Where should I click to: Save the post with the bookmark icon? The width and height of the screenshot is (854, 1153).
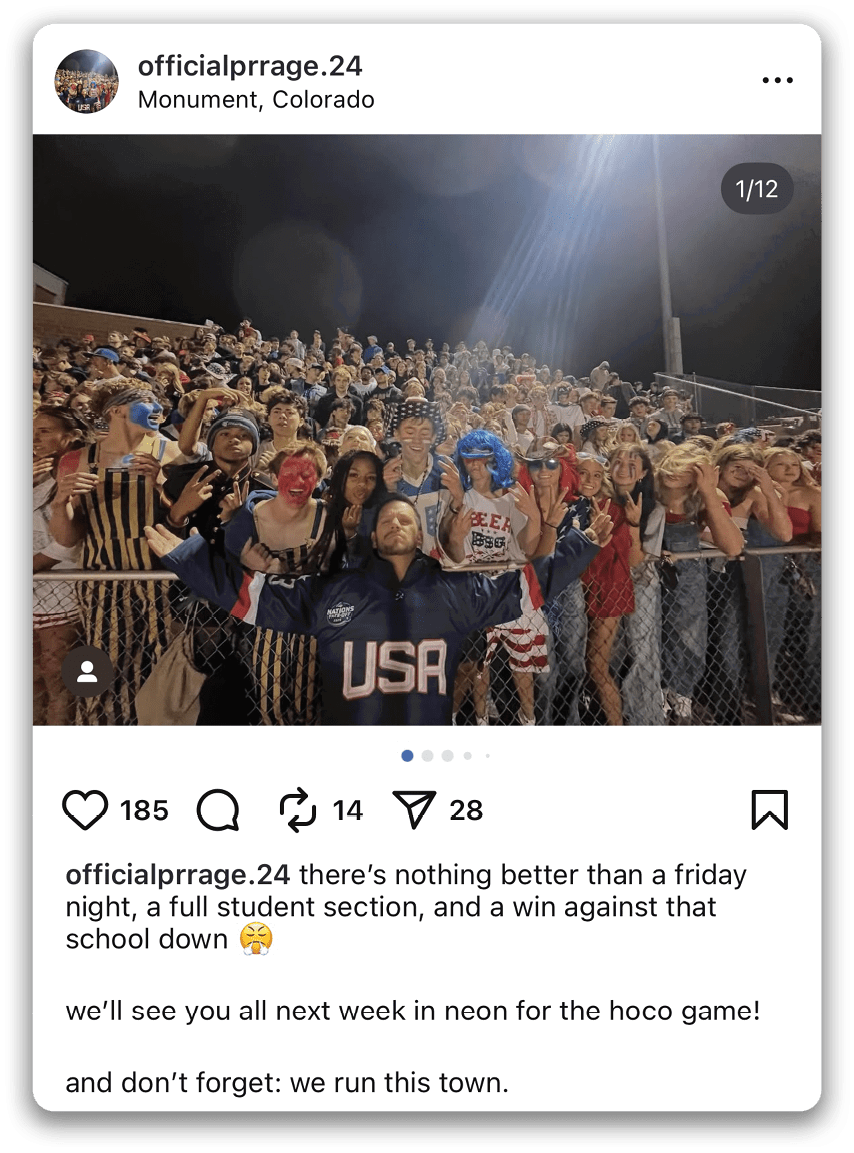click(x=769, y=810)
